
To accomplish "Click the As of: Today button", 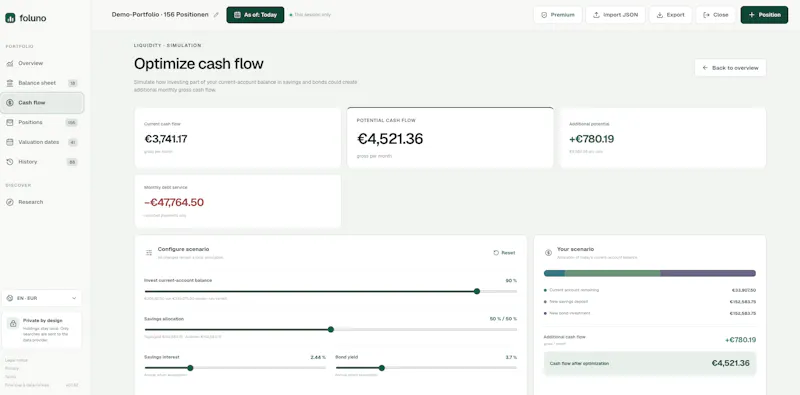I will 255,15.
